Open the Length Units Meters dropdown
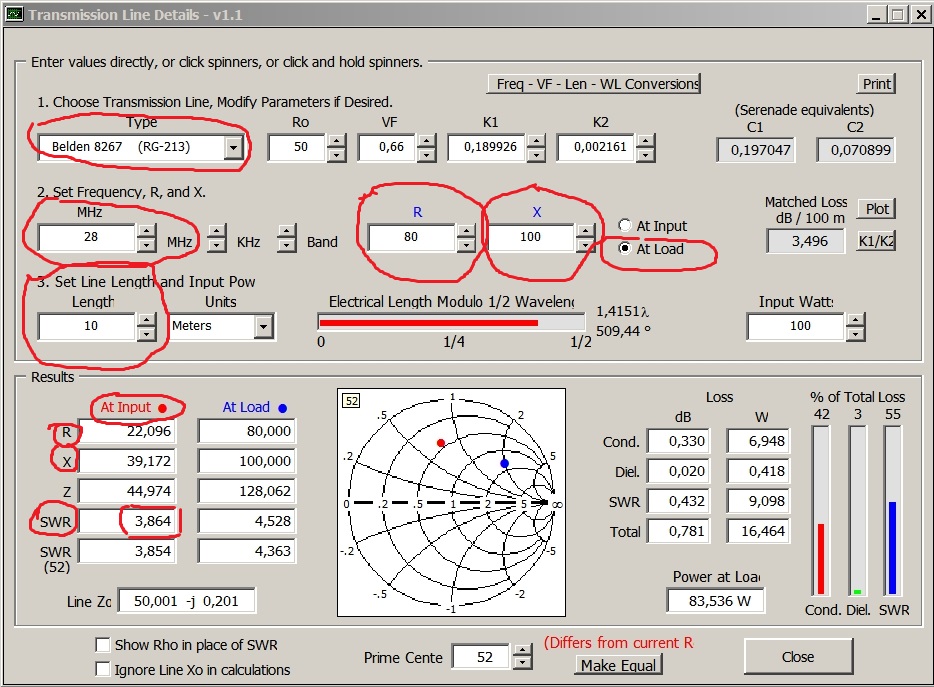Image resolution: width=934 pixels, height=687 pixels. 263,326
